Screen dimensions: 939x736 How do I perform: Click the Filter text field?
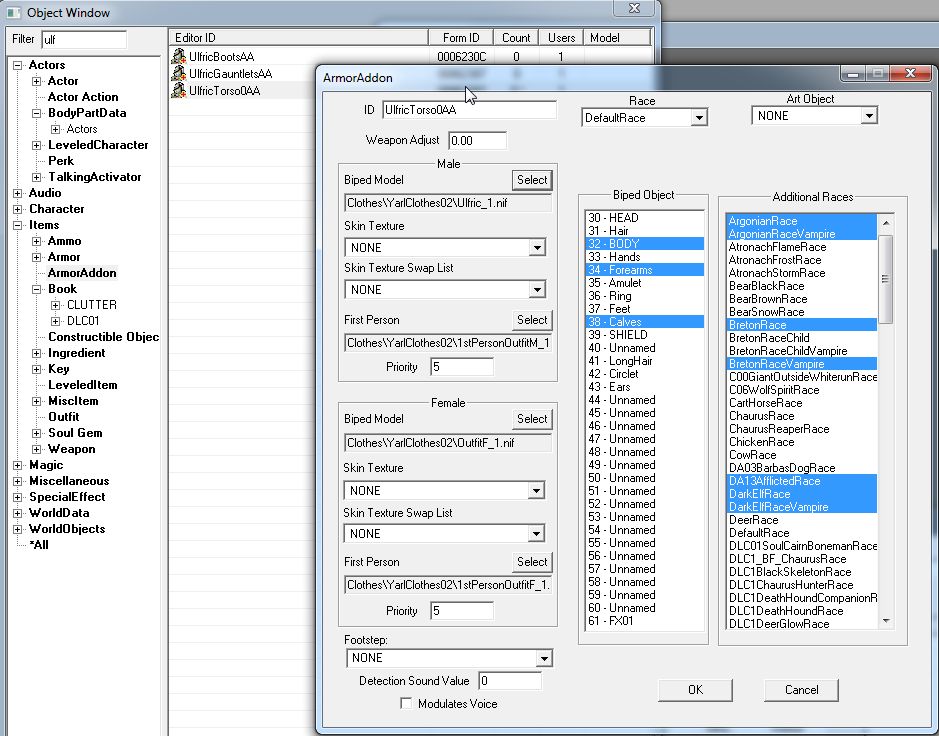(84, 40)
